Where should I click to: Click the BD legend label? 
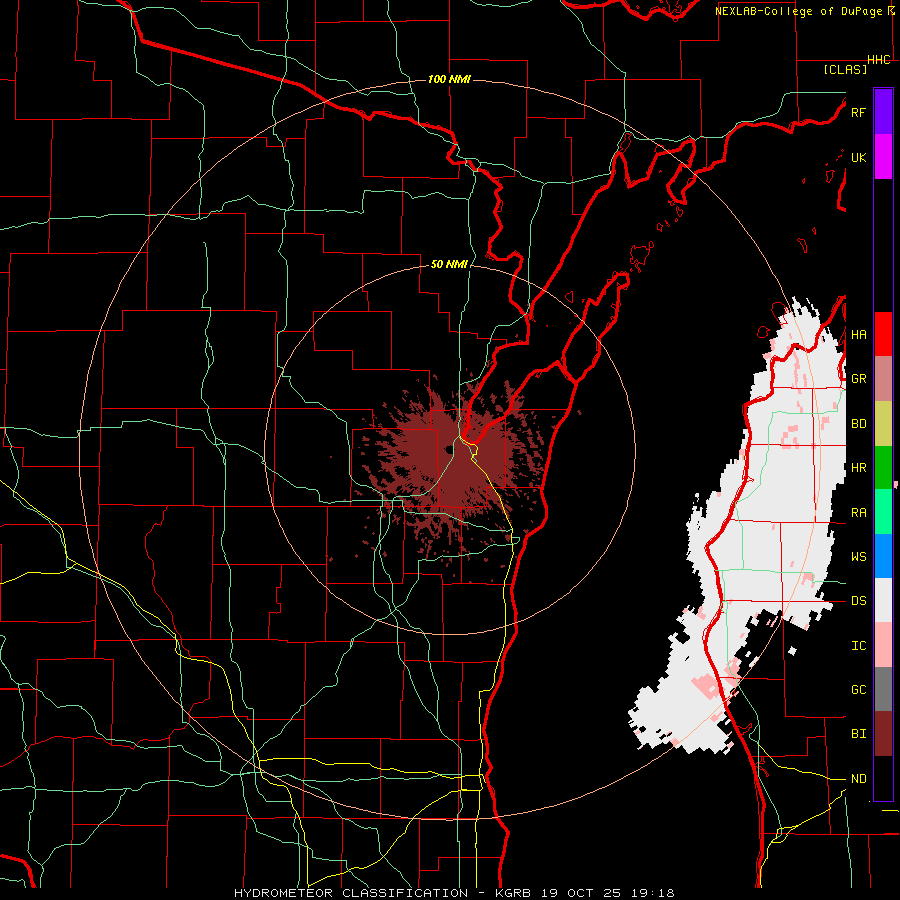pos(858,424)
